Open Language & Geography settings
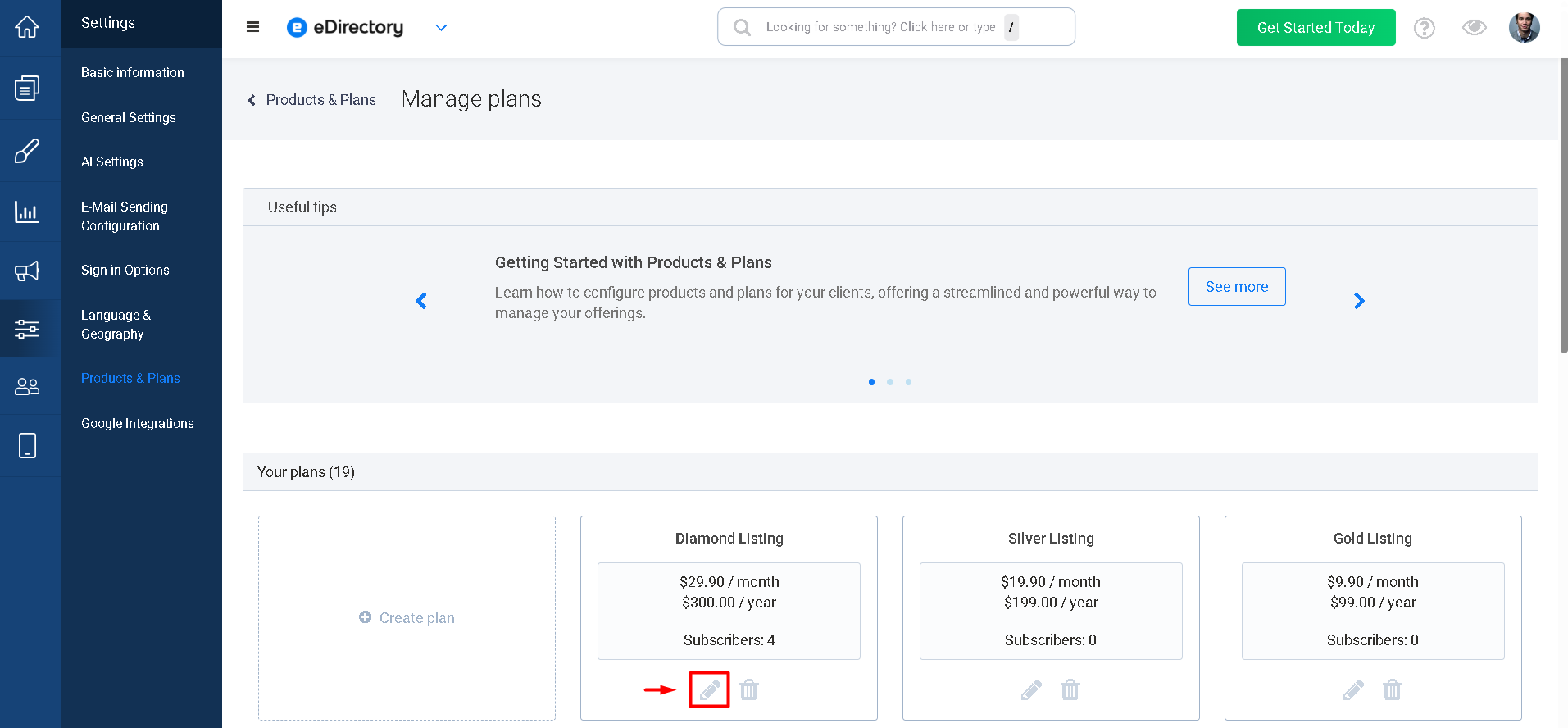 pos(116,325)
